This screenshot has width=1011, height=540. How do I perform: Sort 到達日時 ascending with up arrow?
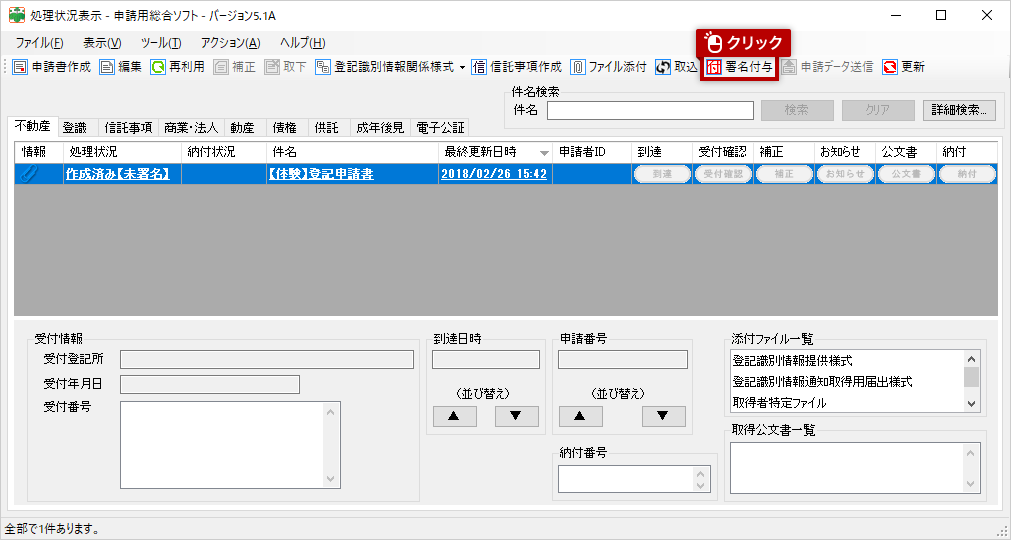pos(455,416)
